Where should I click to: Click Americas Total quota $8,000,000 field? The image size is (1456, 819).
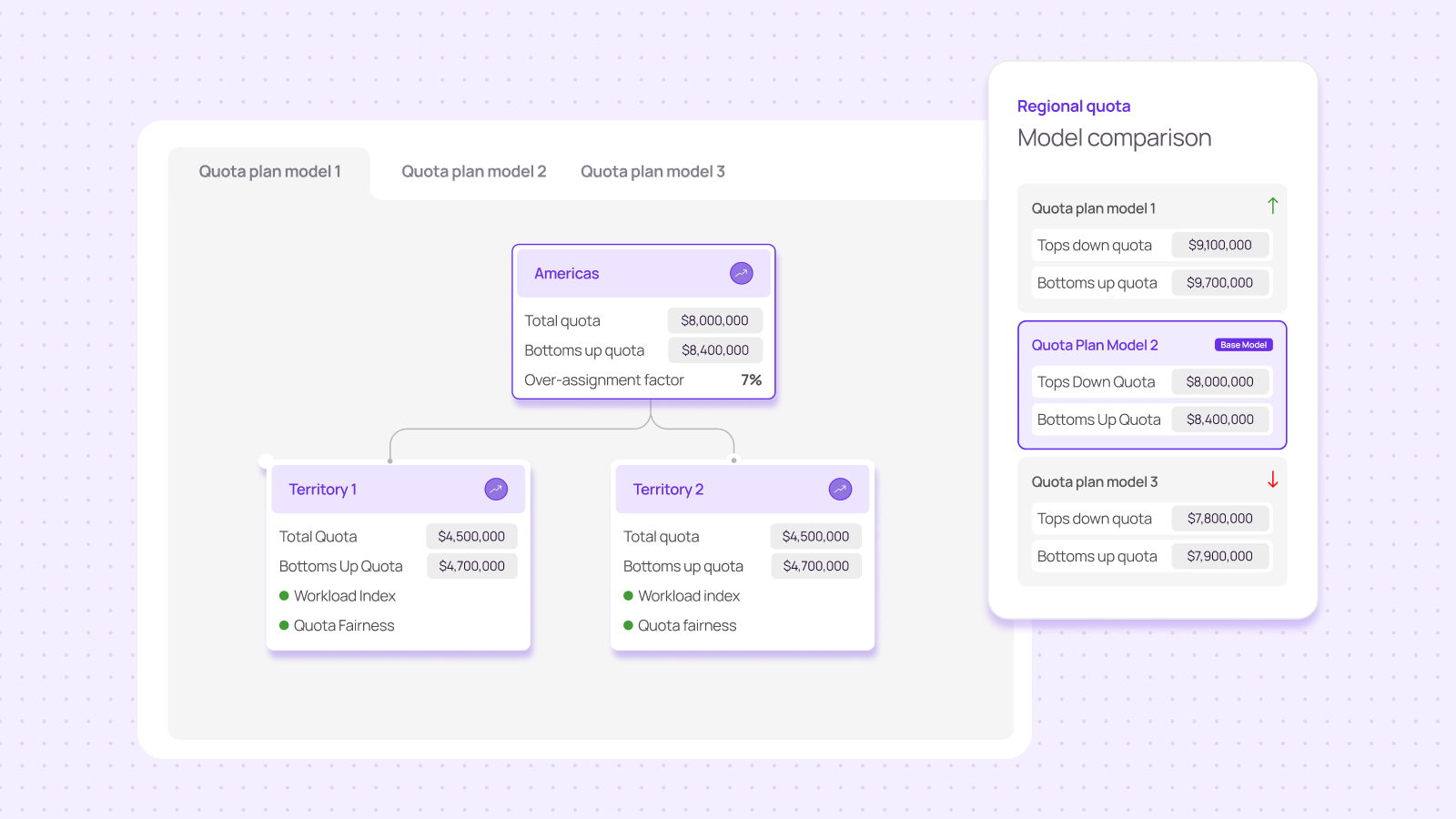(714, 320)
